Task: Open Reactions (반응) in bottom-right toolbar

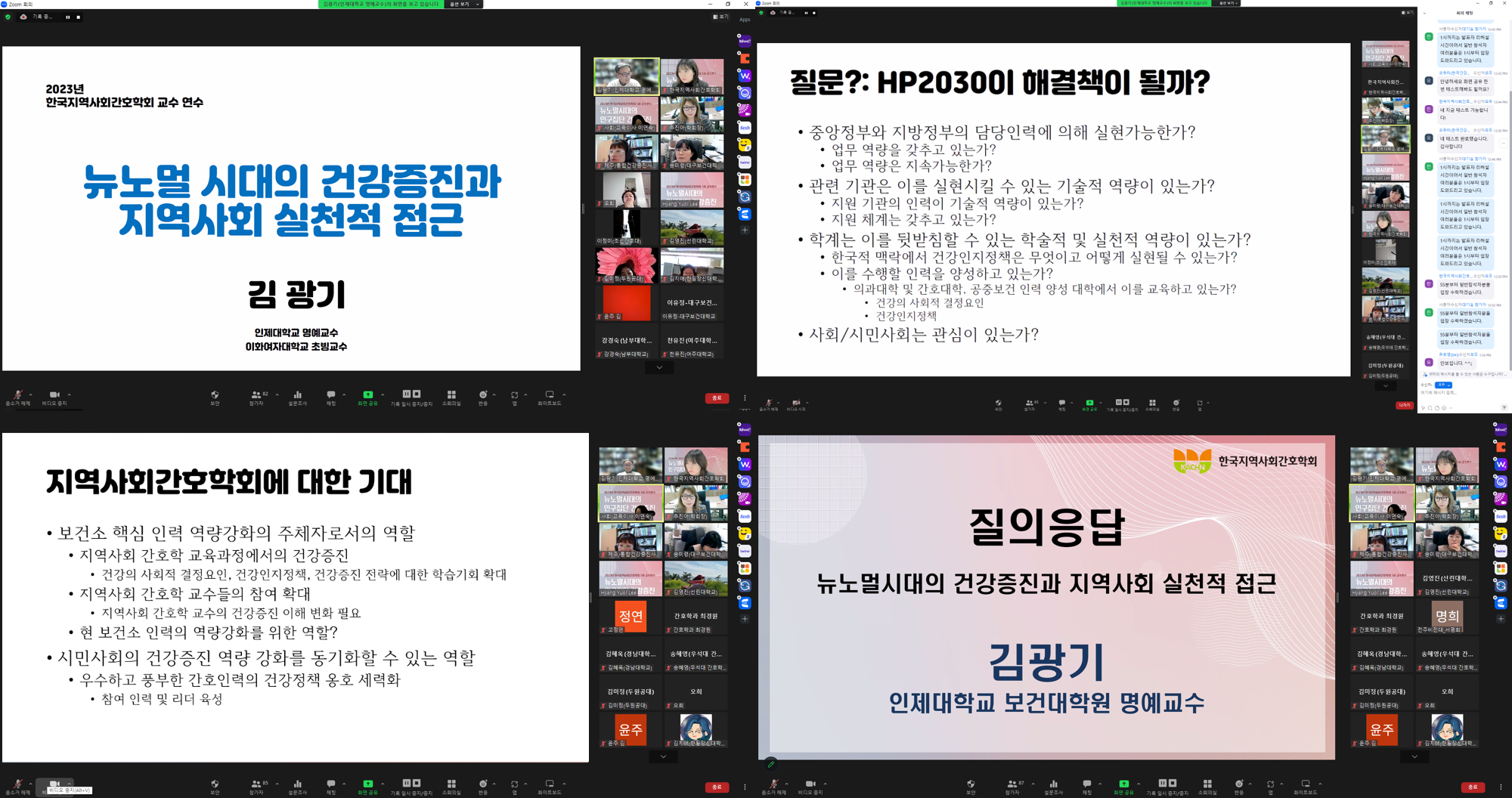Action: pyautogui.click(x=1238, y=784)
